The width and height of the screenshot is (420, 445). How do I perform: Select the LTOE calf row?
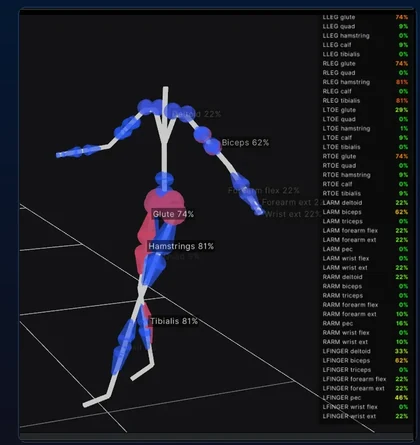[365, 138]
